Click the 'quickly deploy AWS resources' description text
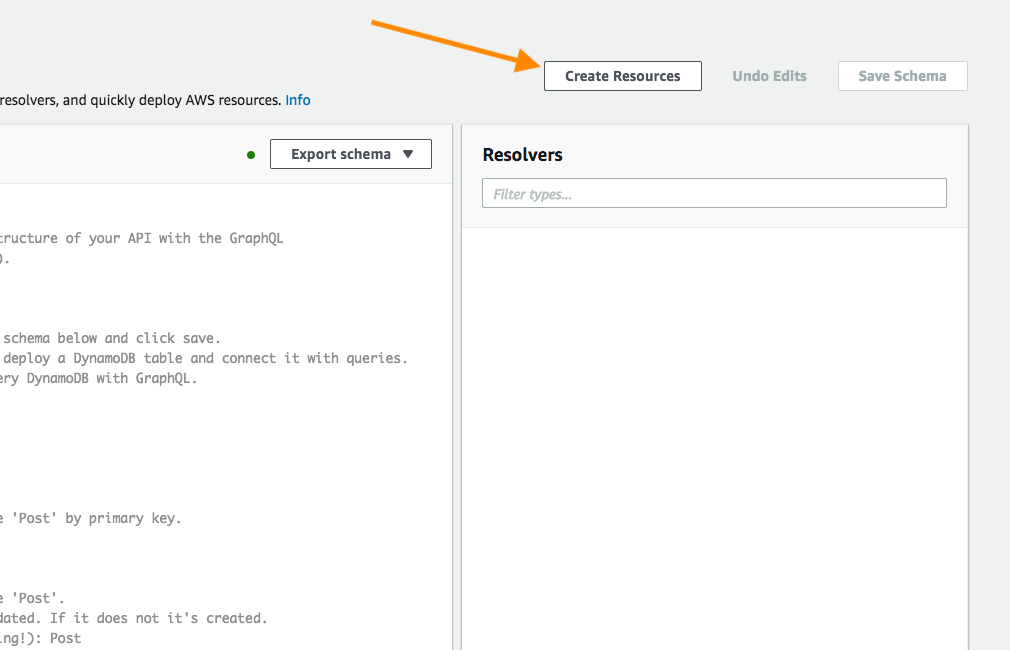 click(x=140, y=100)
